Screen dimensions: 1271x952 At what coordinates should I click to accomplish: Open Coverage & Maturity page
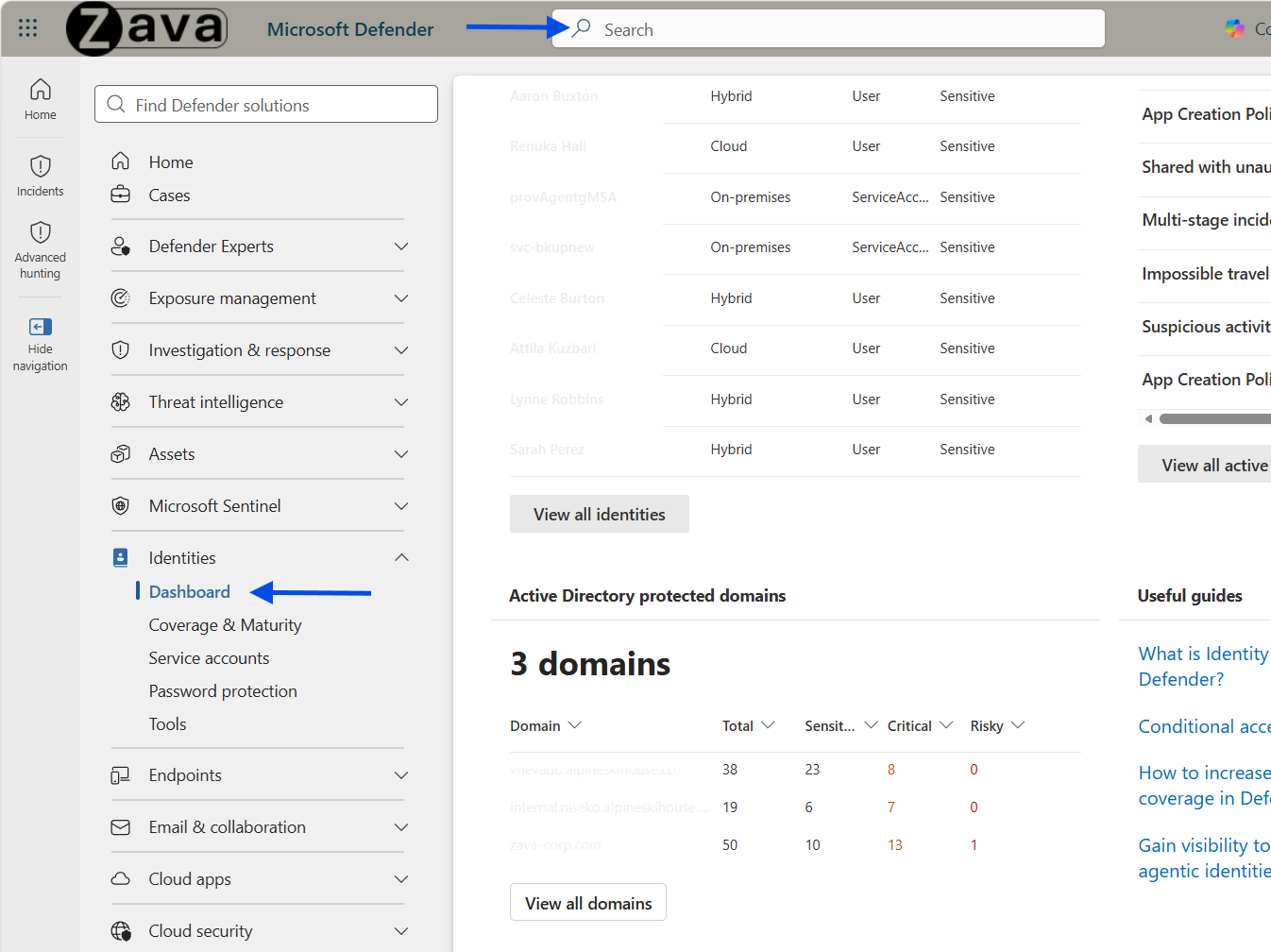pyautogui.click(x=225, y=625)
